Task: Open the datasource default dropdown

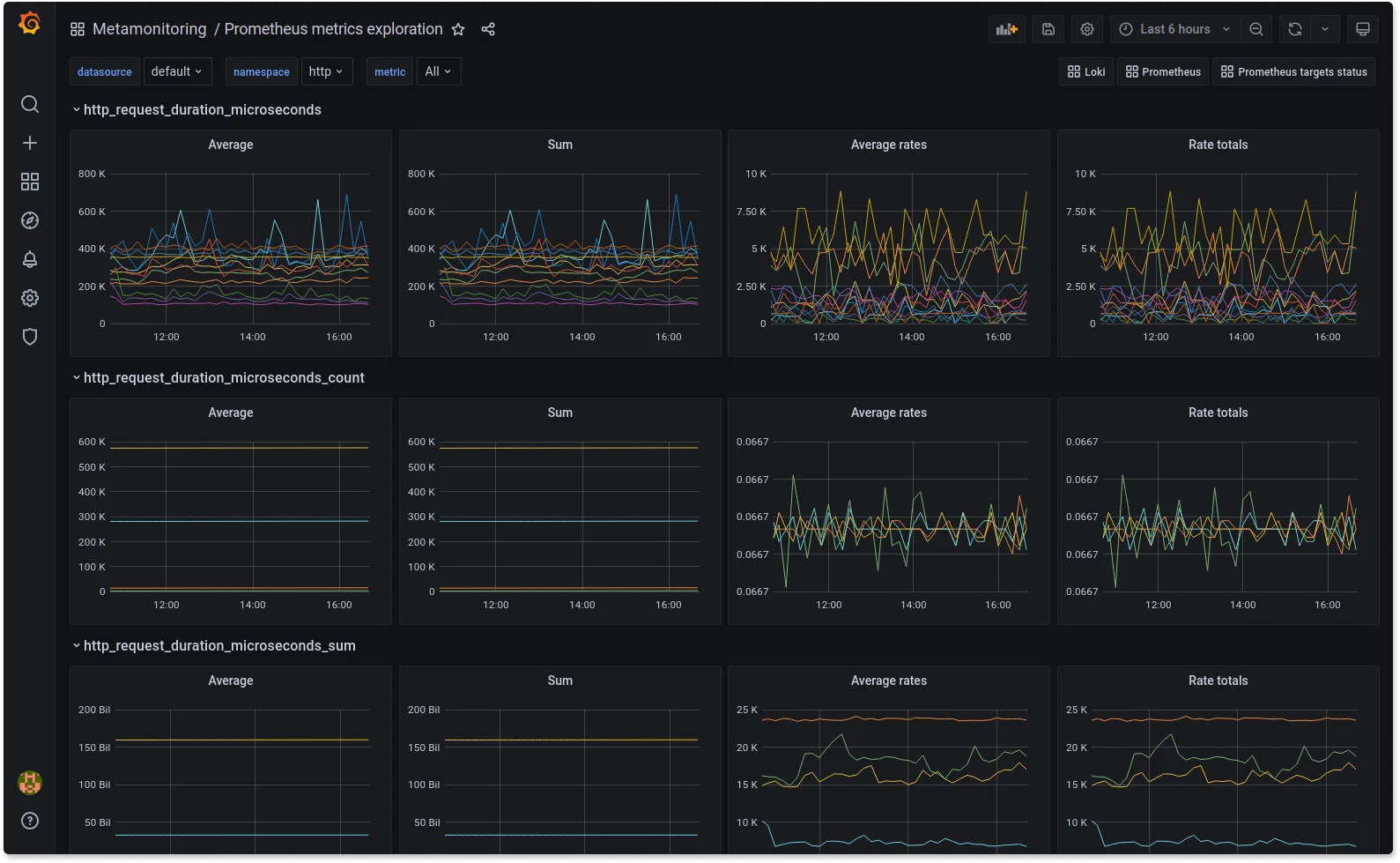Action: coord(177,71)
